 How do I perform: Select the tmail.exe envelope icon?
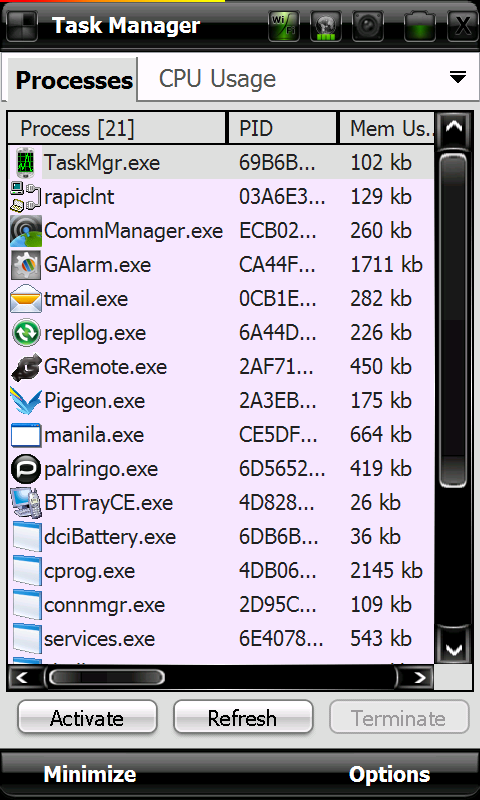[26, 299]
